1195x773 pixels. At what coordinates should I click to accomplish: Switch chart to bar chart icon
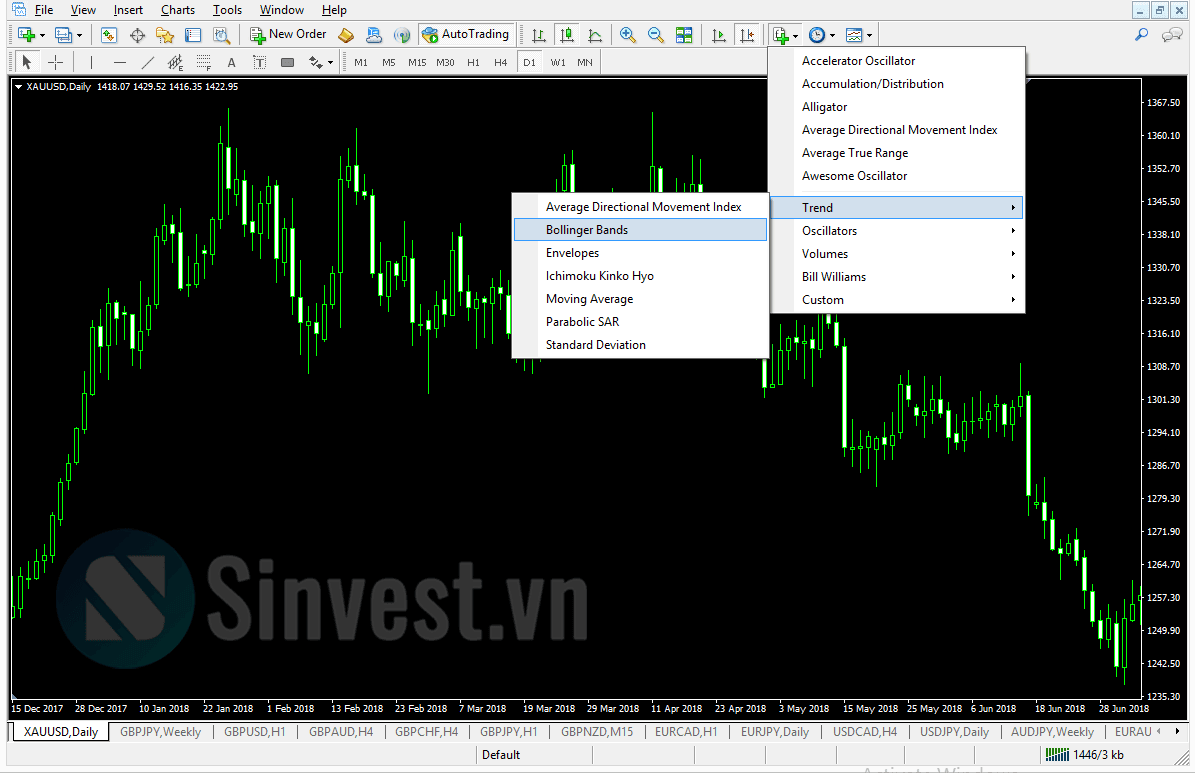[539, 35]
